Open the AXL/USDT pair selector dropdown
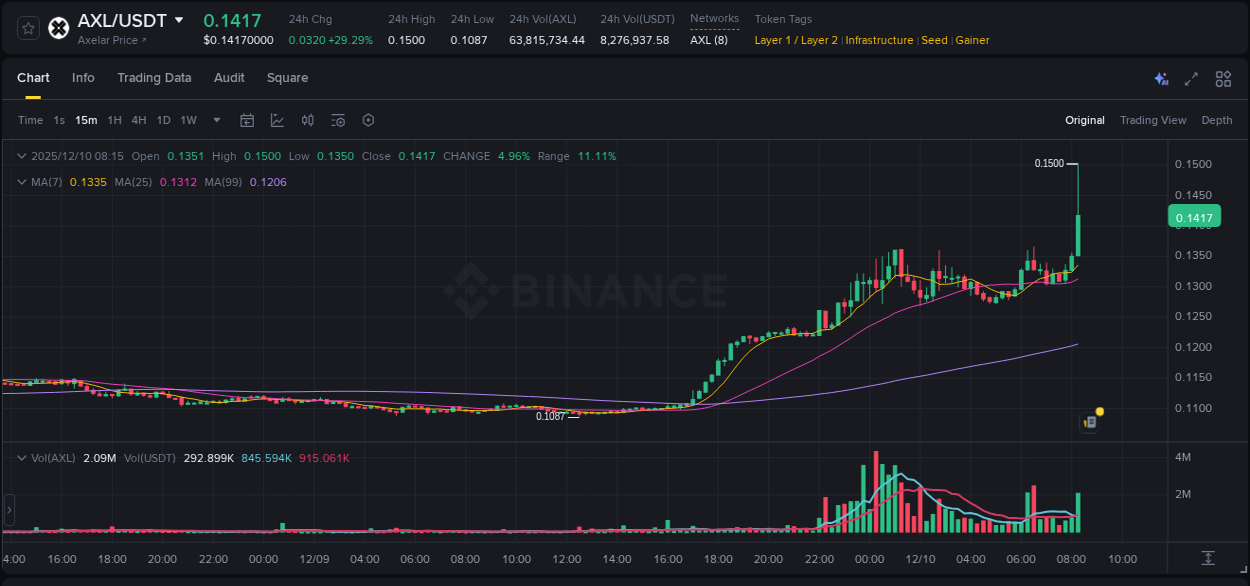 point(122,19)
